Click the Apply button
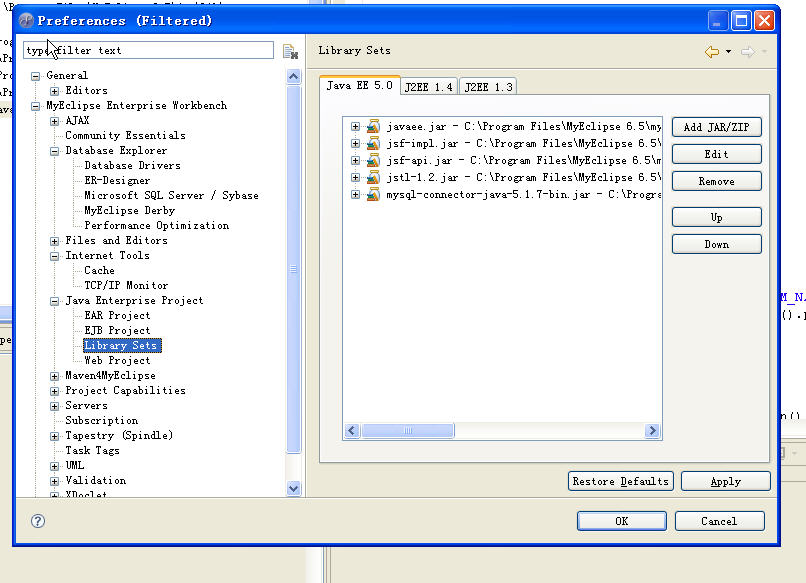This screenshot has height=583, width=806. pyautogui.click(x=725, y=482)
